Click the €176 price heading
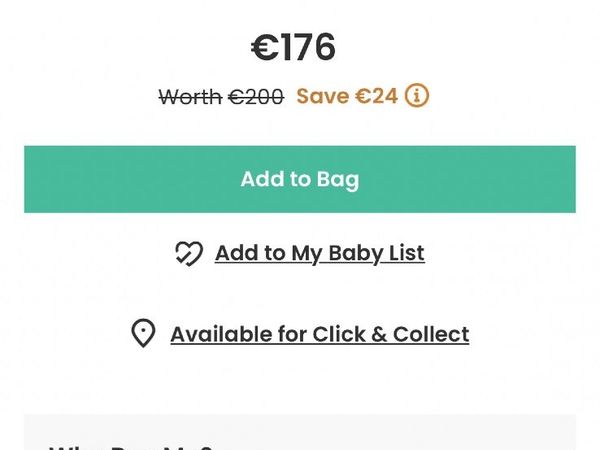 [293, 47]
